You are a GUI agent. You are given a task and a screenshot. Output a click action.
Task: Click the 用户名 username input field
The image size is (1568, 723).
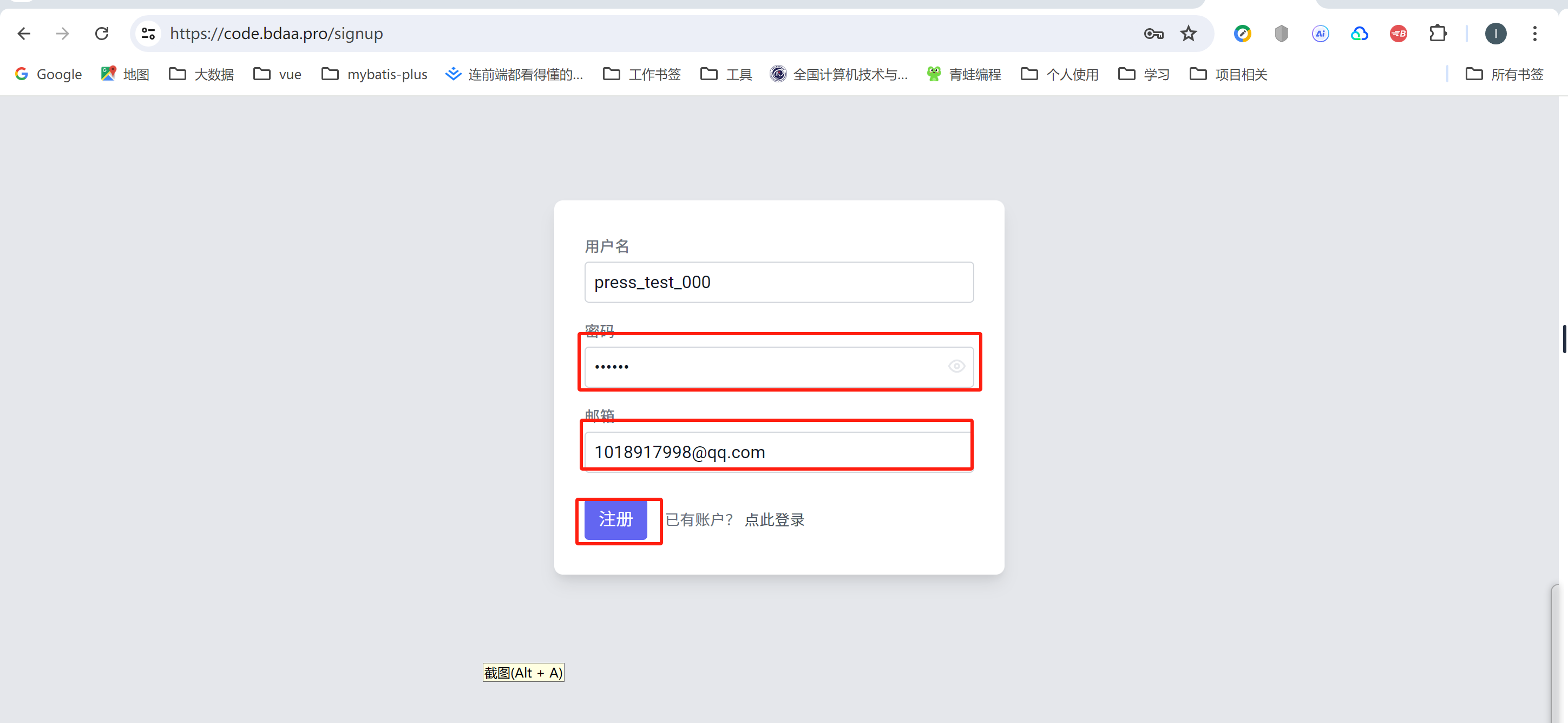(x=778, y=282)
